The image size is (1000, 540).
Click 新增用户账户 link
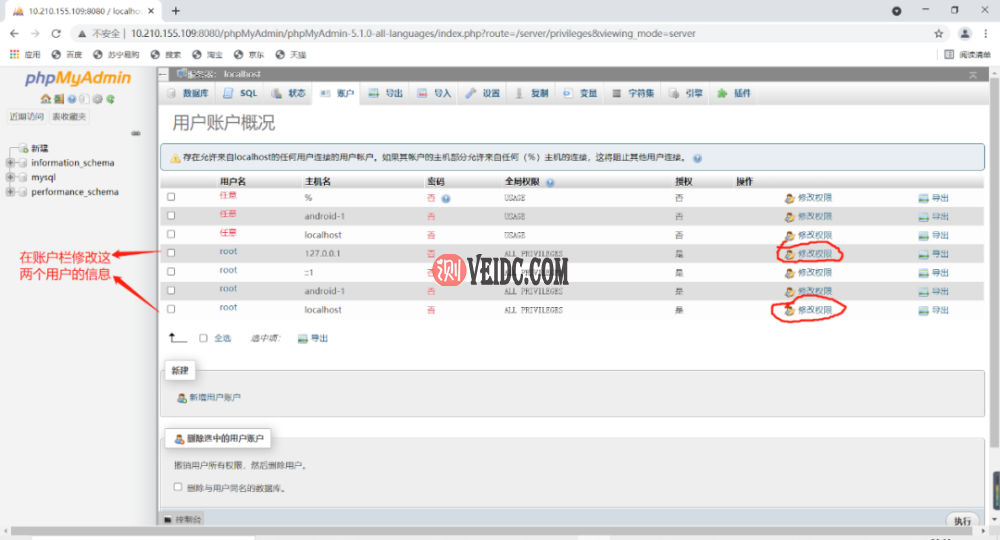tap(209, 397)
